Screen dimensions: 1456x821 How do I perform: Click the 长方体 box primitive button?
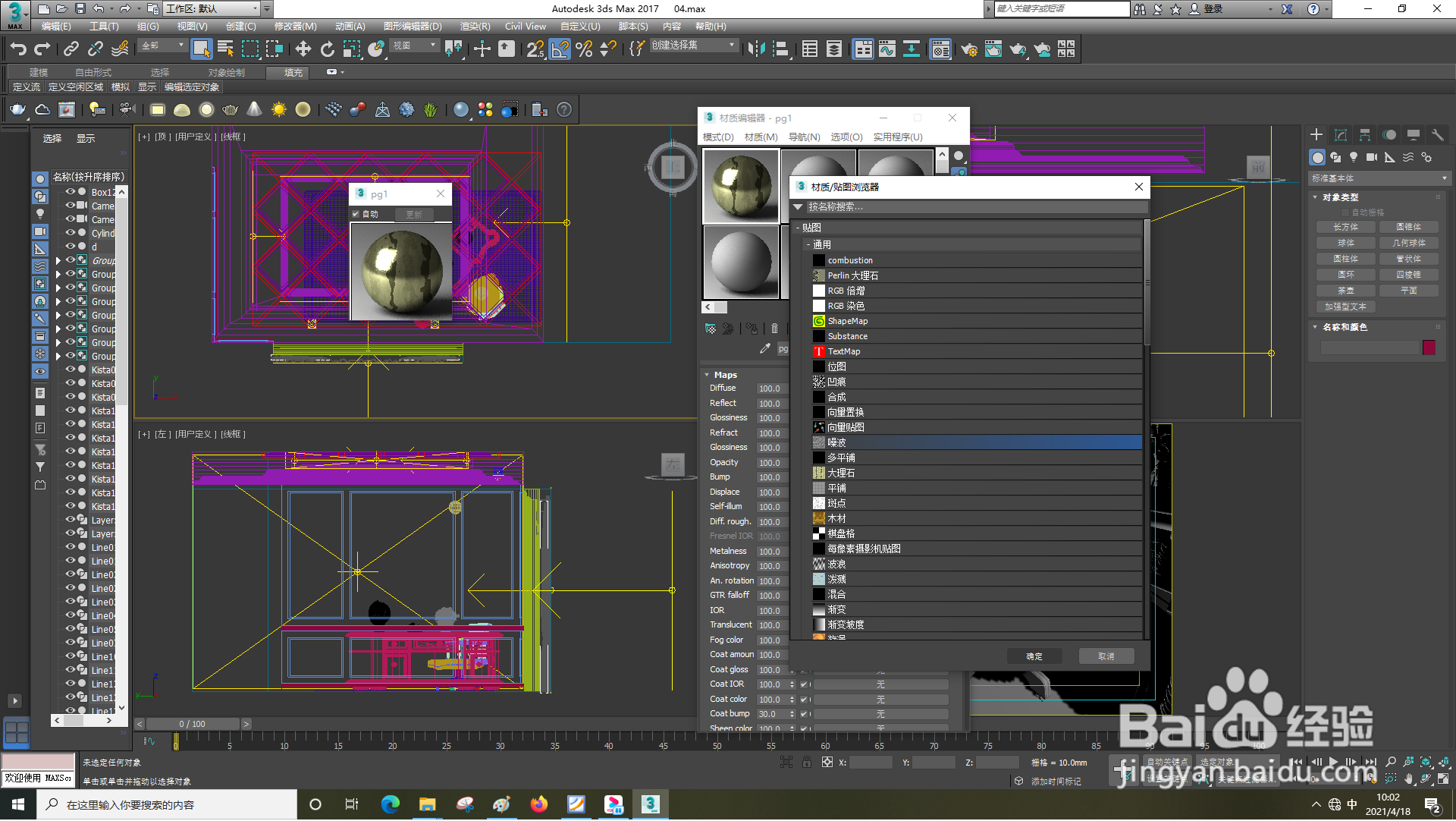click(1346, 227)
